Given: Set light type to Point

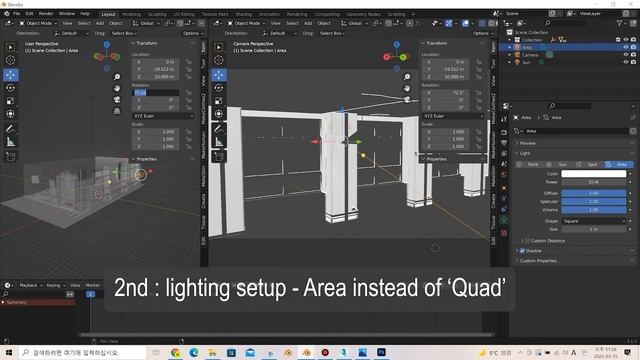Looking at the screenshot, I should tap(529, 164).
